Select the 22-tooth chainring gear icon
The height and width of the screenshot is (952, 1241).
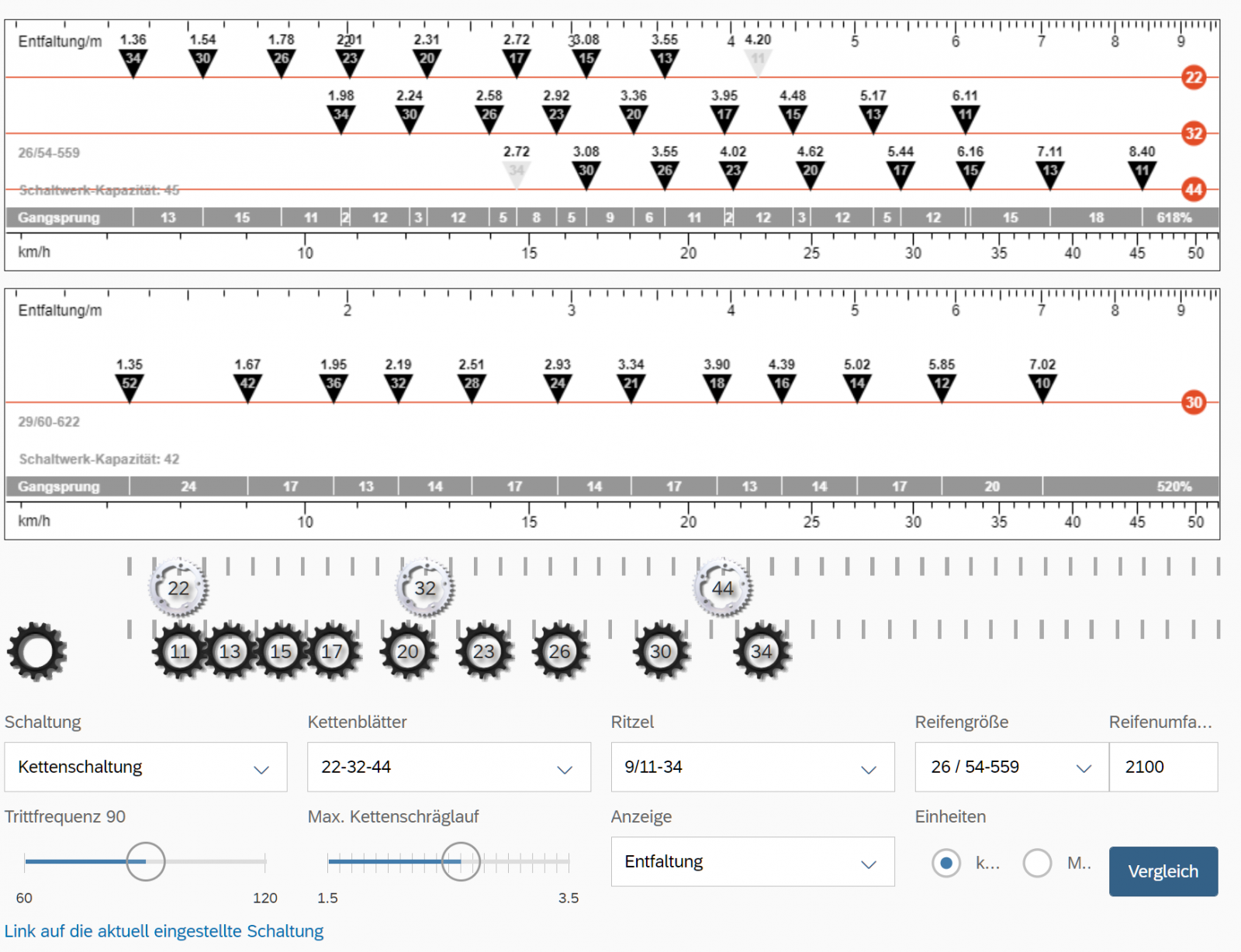coord(178,588)
